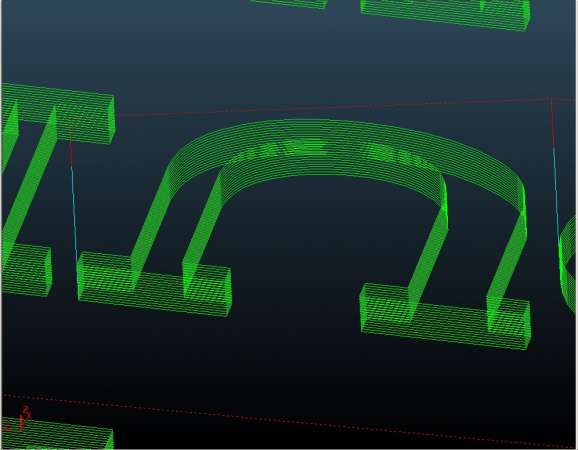Click the Omega's left serif foot toolpath
The image size is (578, 450).
coord(155,284)
